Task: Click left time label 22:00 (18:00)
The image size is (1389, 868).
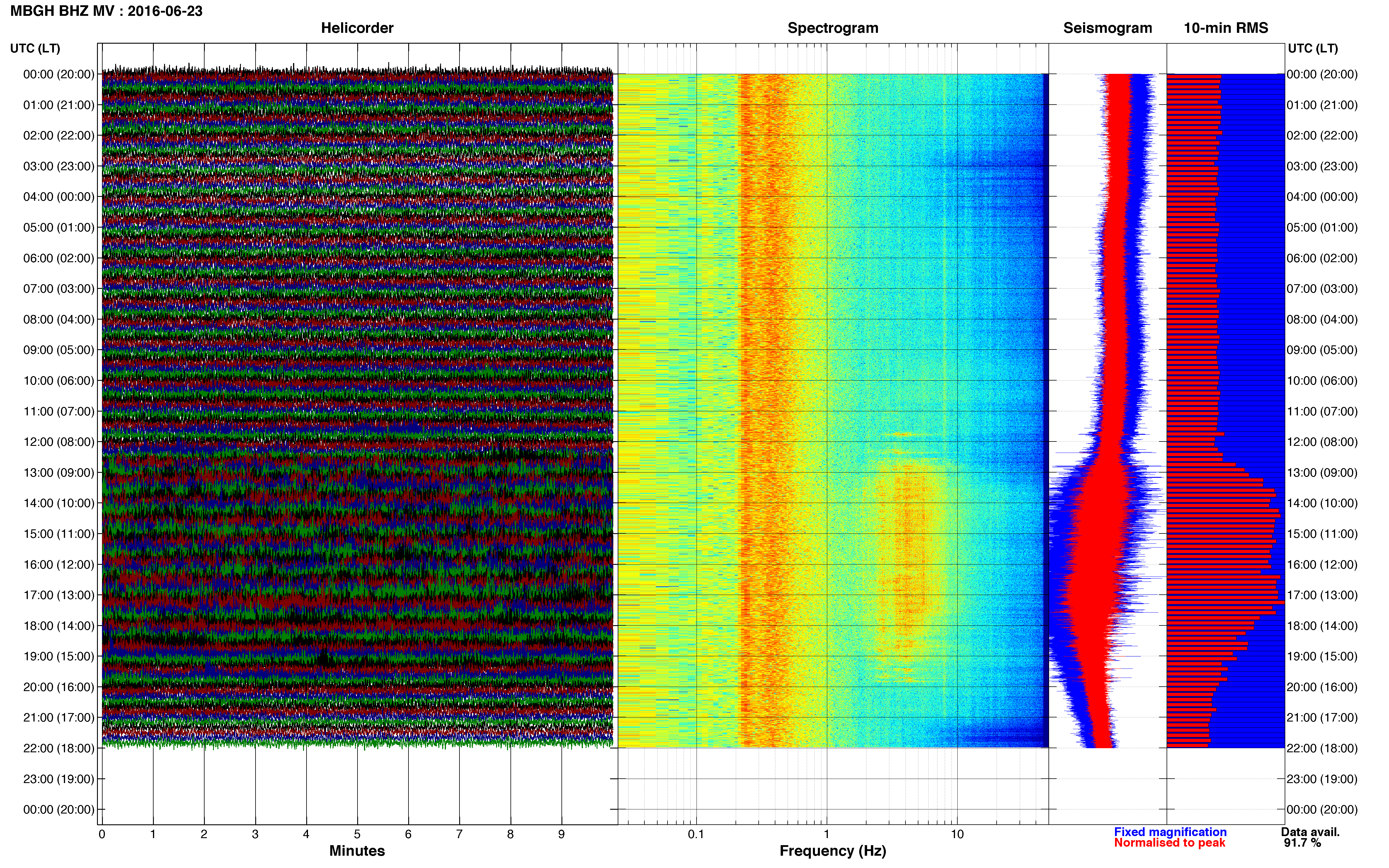Action: 59,748
